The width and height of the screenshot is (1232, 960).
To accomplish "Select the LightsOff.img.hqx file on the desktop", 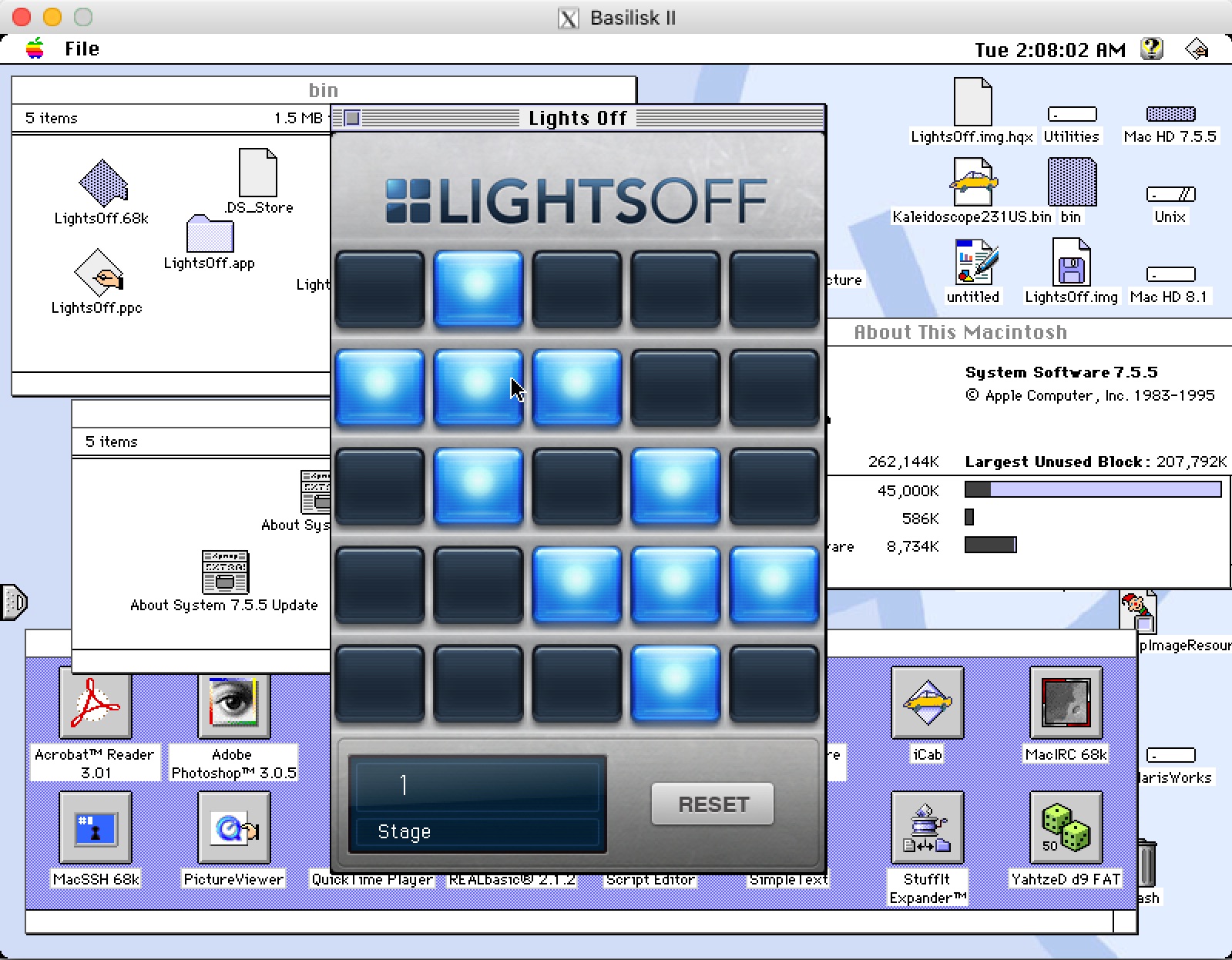I will pos(972,102).
